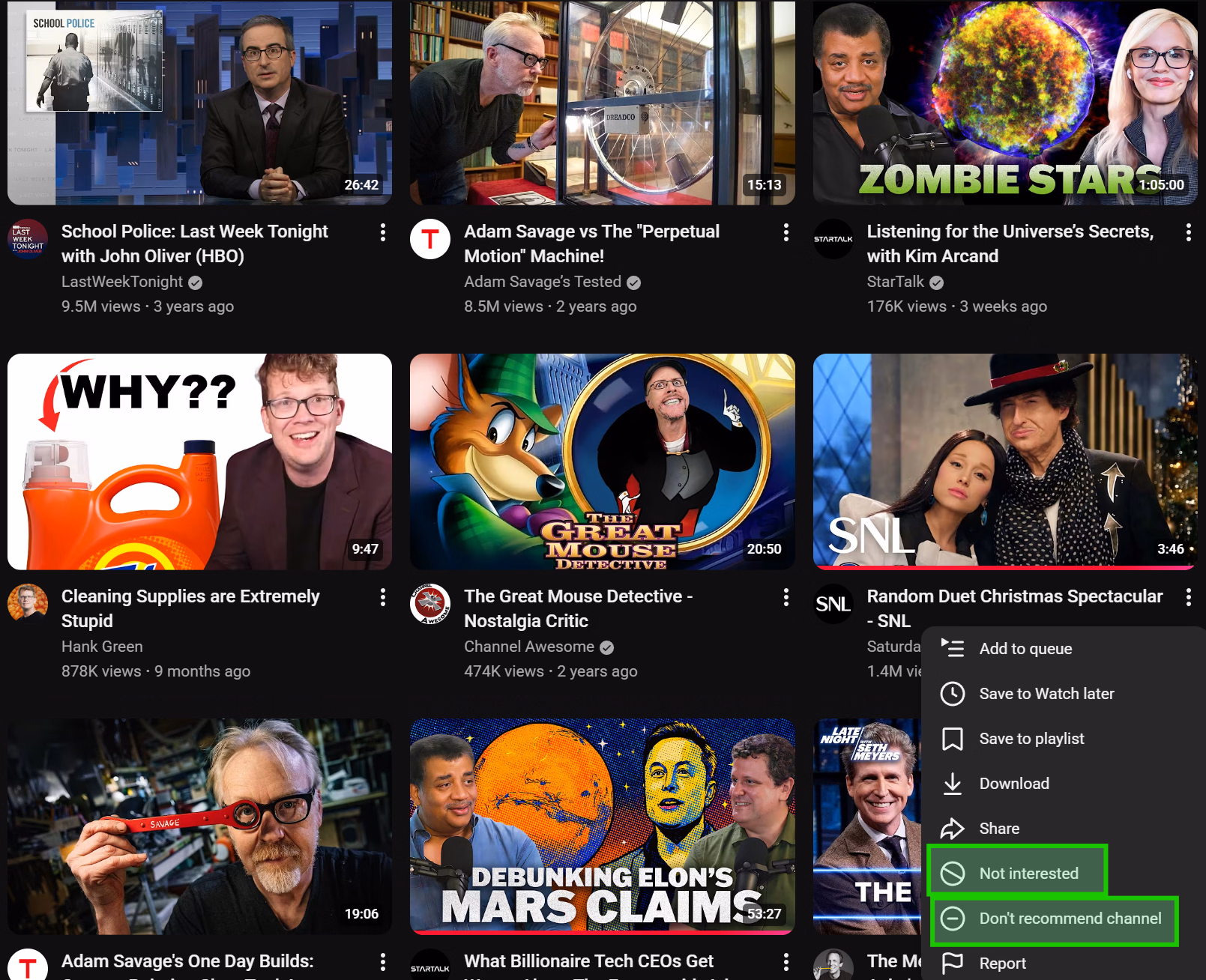
Task: Open more options for Great Mouse Detective video
Action: [786, 597]
